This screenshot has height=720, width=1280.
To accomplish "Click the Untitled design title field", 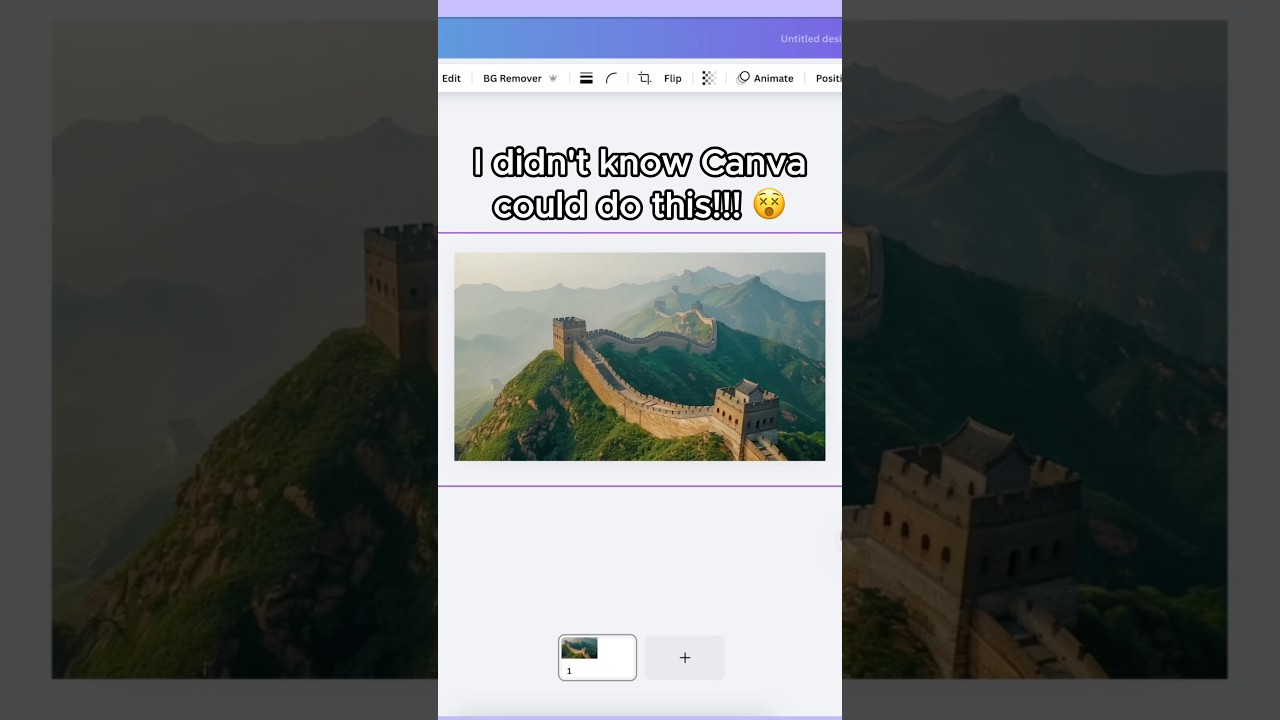I will [811, 39].
